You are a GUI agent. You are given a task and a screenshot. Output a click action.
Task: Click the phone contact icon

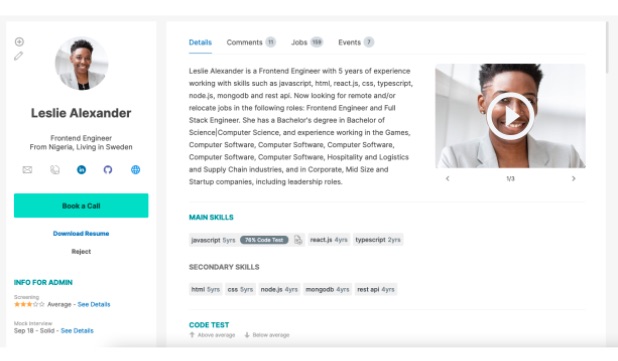tap(55, 170)
